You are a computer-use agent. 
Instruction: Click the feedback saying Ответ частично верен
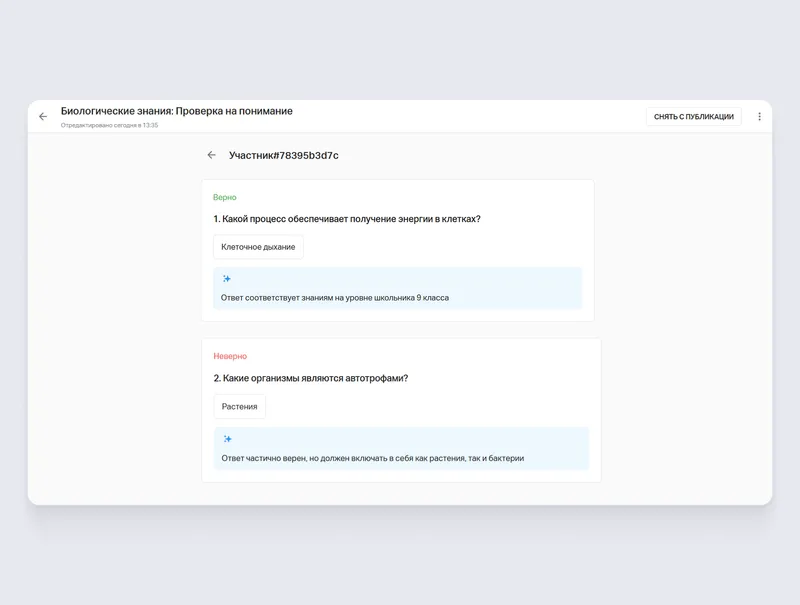pos(372,458)
